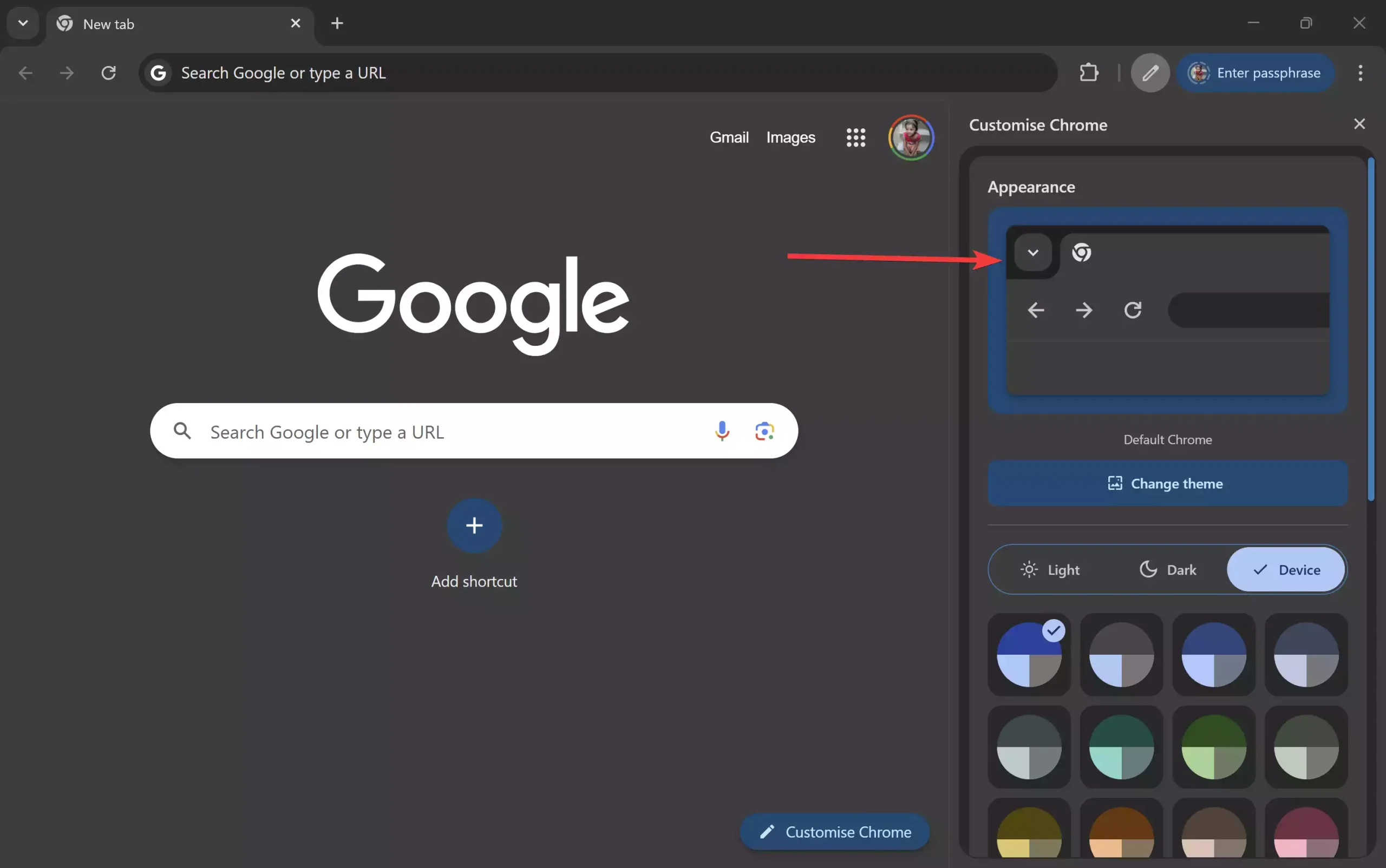
Task: Reload the page with refresh icon
Action: click(109, 73)
